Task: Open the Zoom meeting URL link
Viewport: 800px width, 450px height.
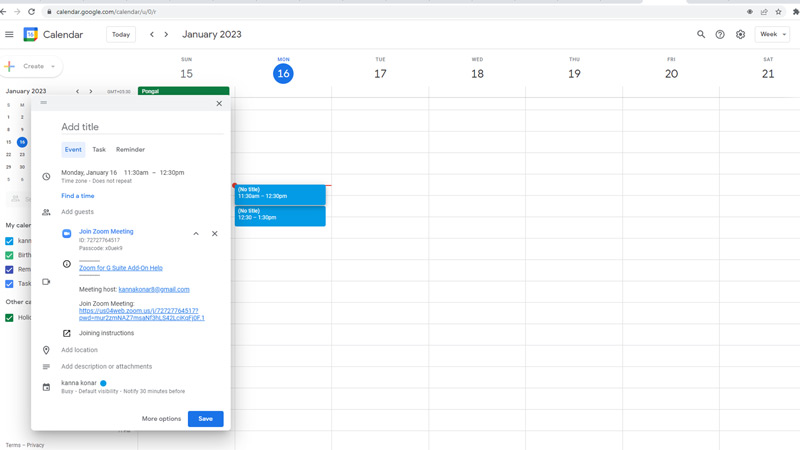Action: click(142, 314)
